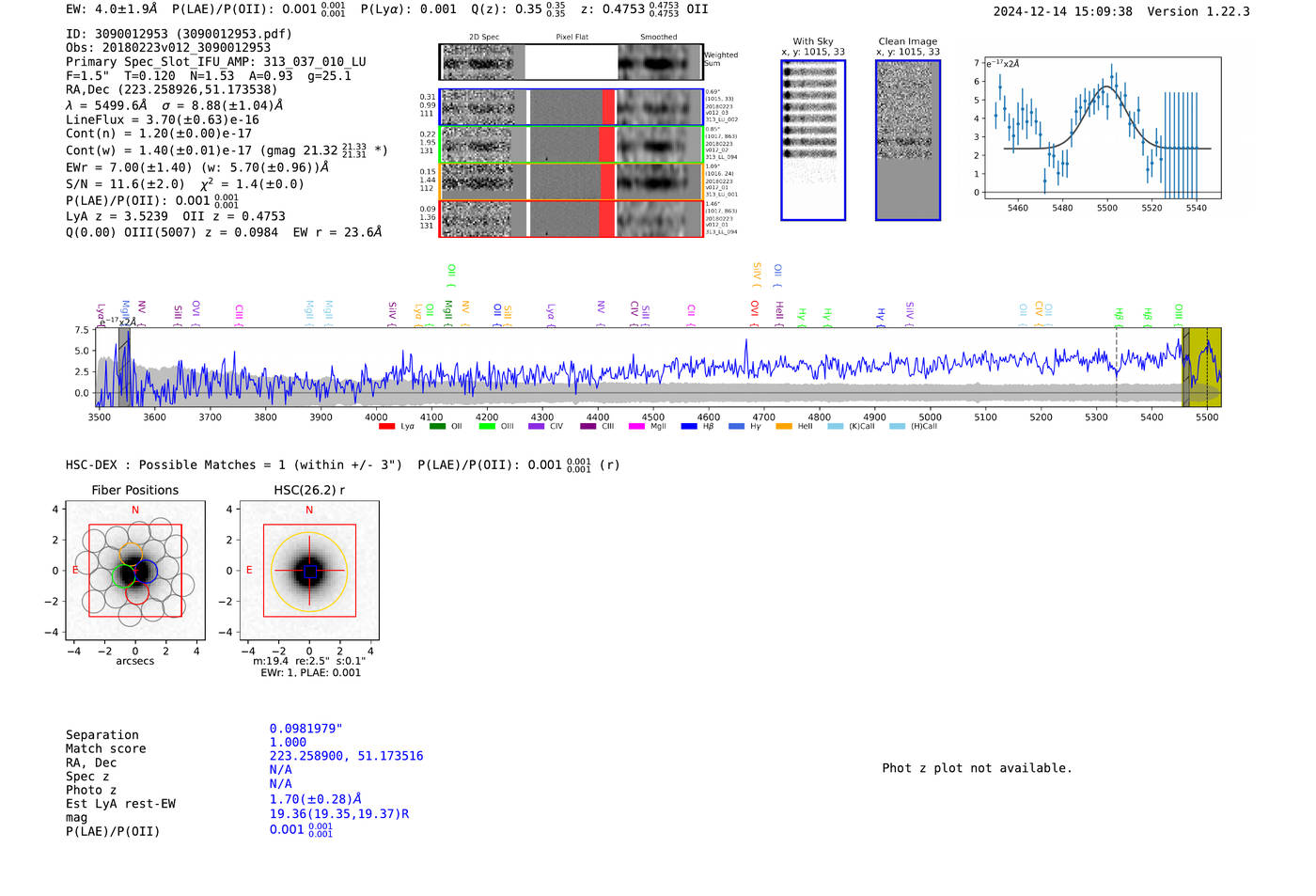
Task: Click the EW: 4.0±1.9Å header value
Action: tap(112, 9)
